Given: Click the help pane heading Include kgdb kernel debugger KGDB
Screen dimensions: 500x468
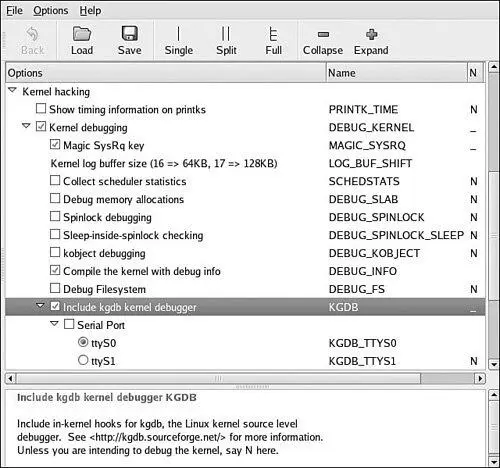Looking at the screenshot, I should pos(107,397).
